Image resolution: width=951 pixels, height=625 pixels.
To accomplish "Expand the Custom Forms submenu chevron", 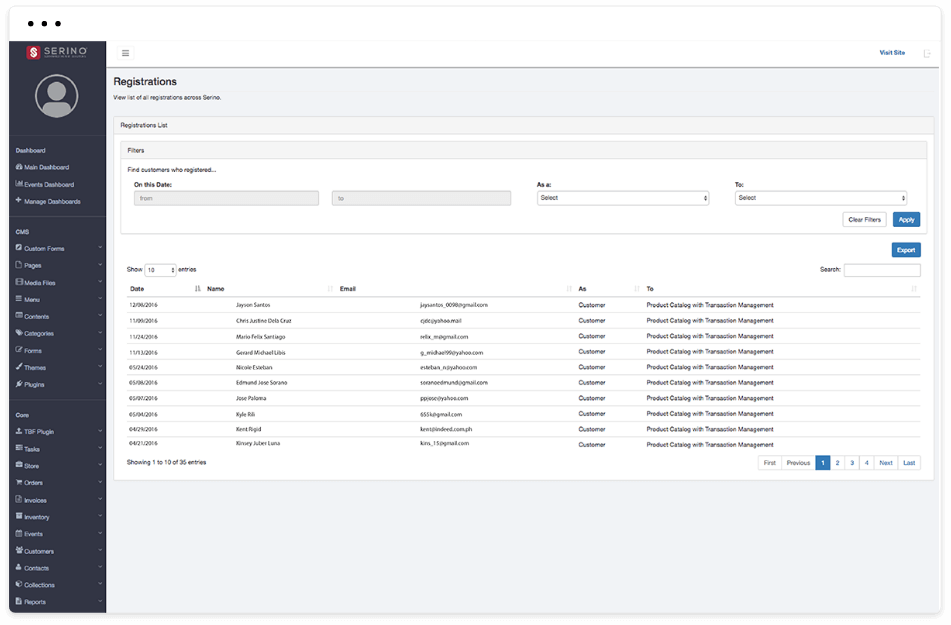I will [x=100, y=248].
